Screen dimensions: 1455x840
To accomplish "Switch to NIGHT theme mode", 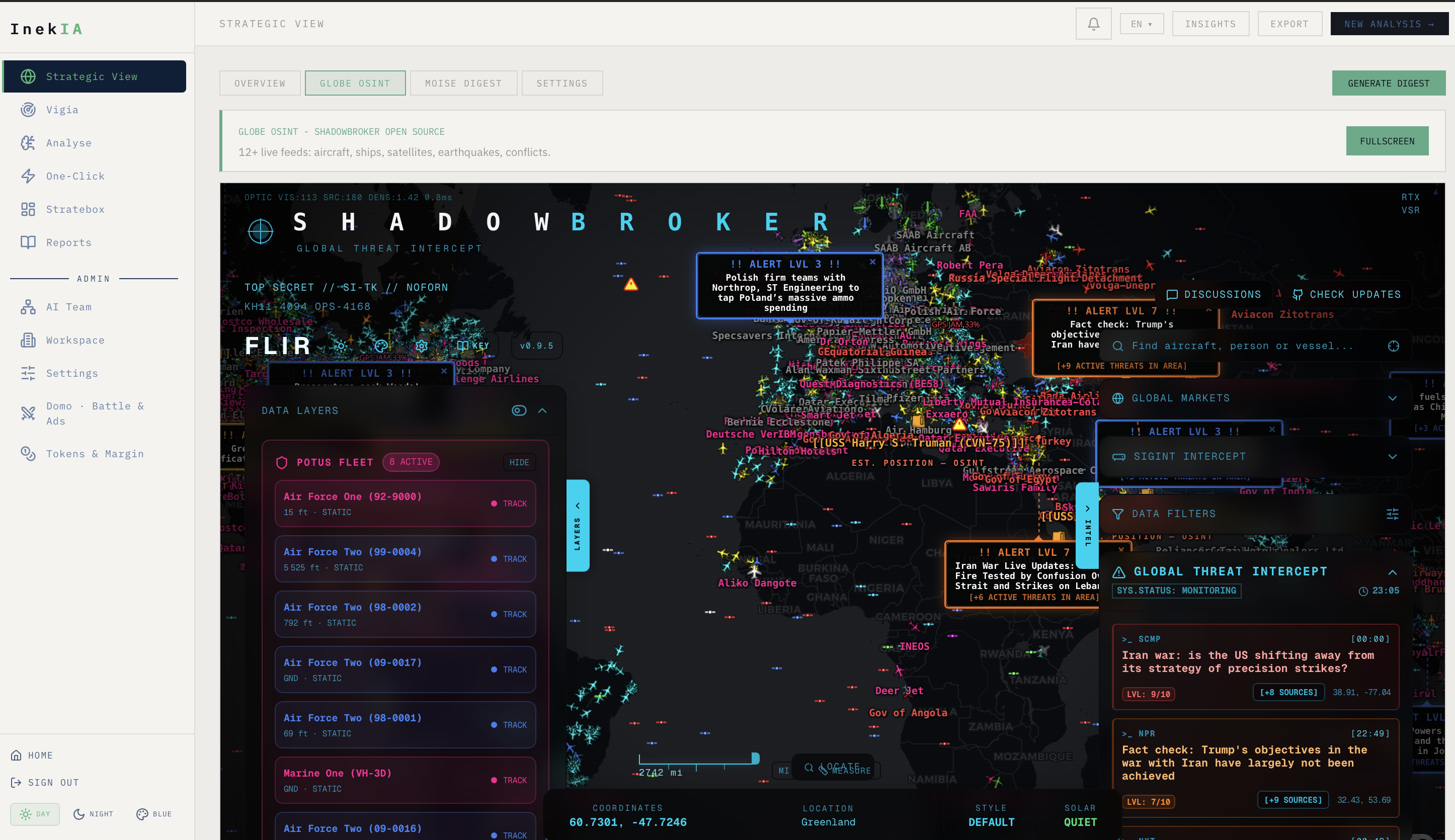I will 94,813.
